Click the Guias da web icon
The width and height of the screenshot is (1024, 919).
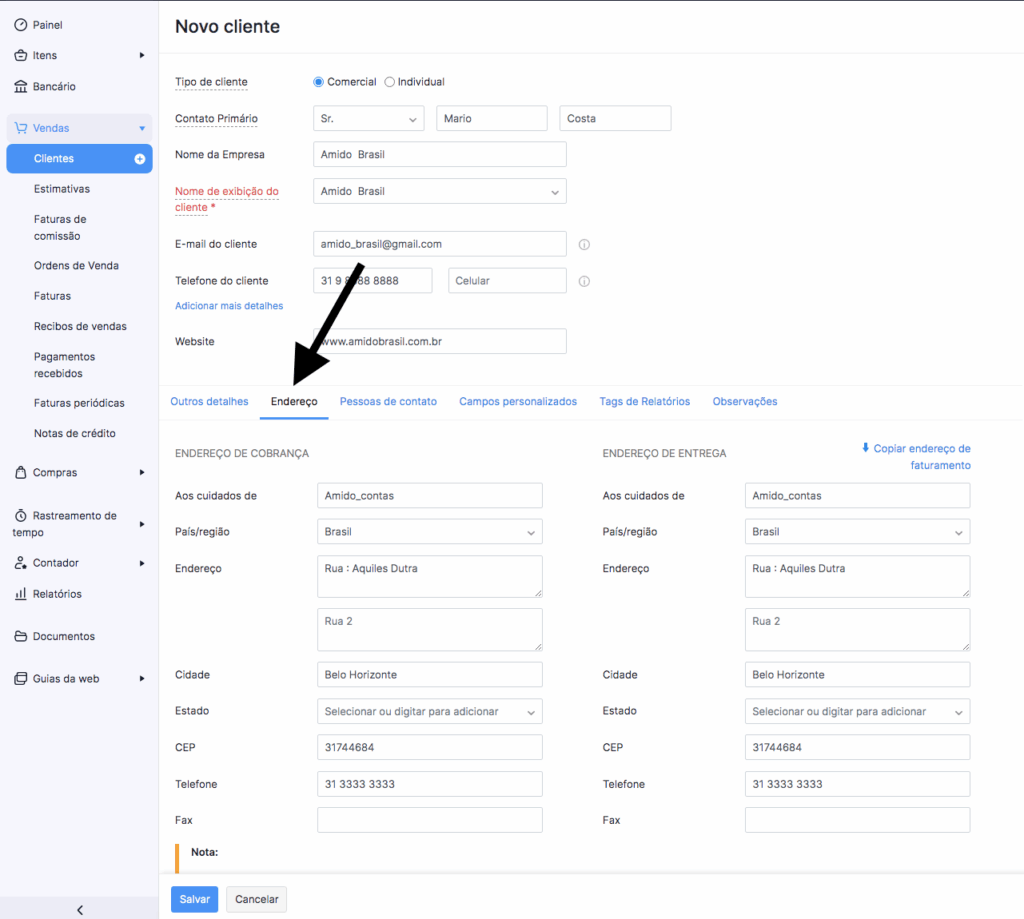coord(21,679)
